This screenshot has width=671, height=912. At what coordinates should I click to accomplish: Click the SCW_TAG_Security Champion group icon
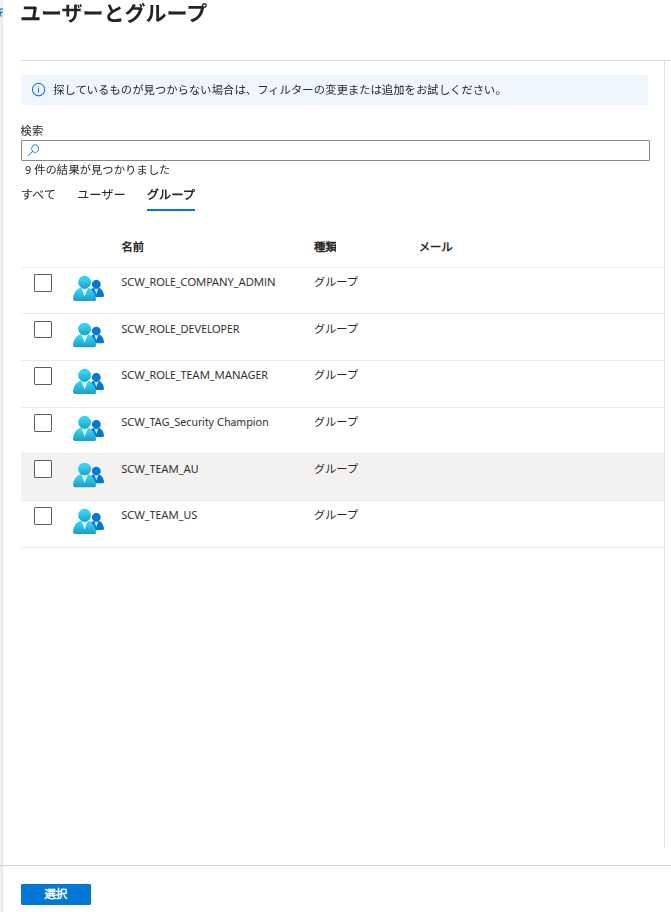coord(88,428)
